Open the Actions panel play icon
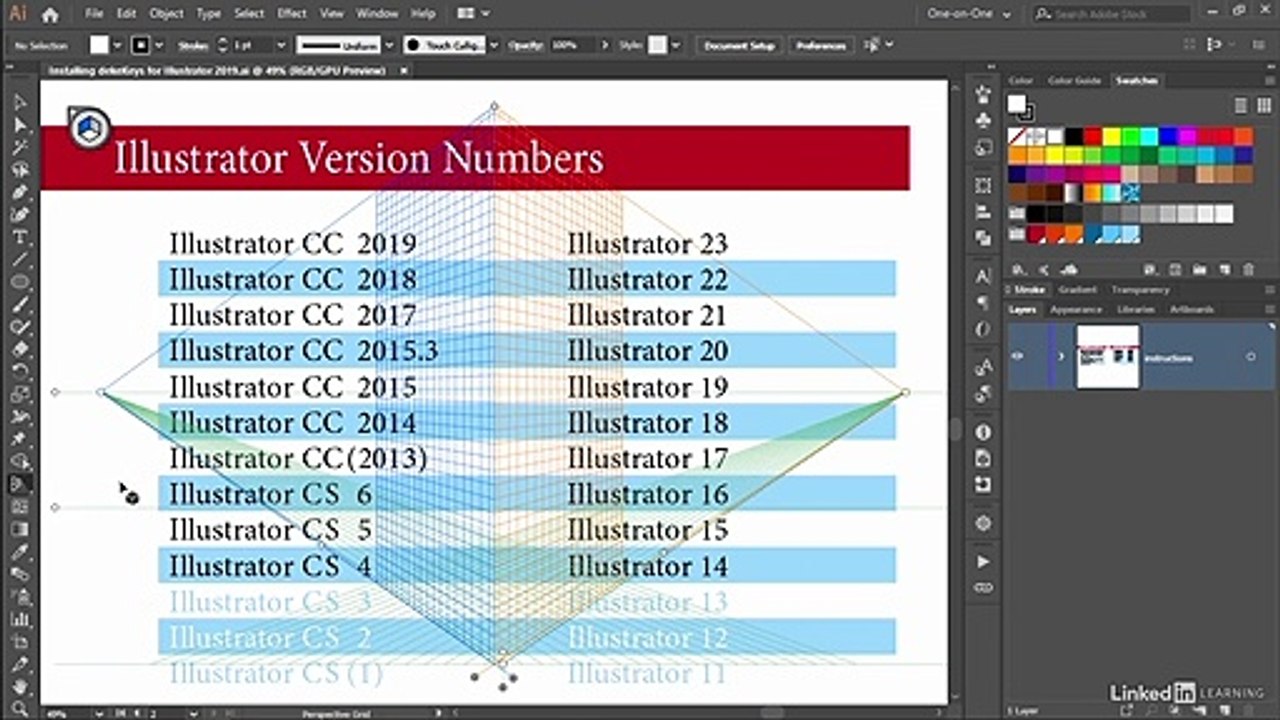The image size is (1280, 720). point(983,562)
